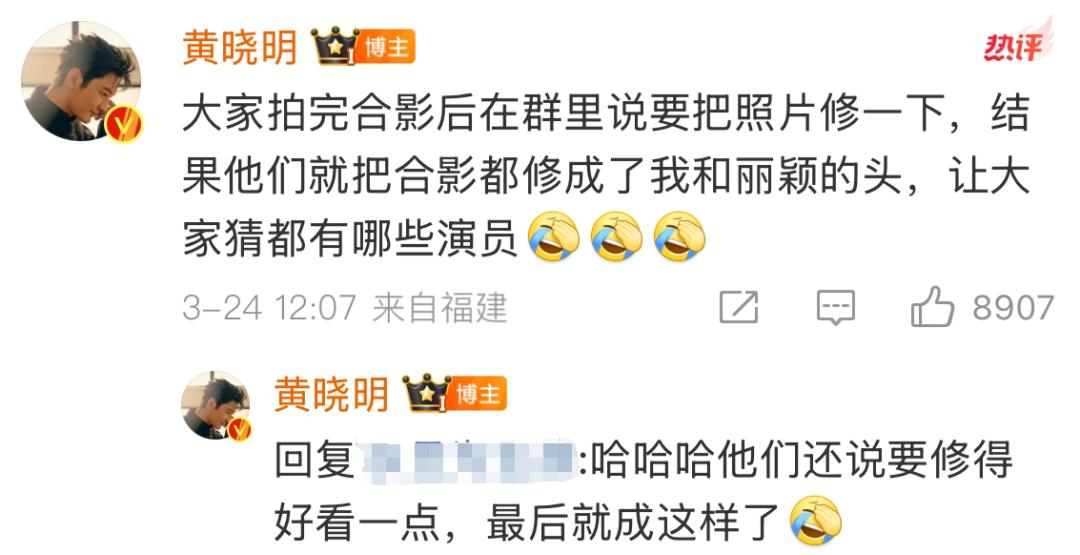Image resolution: width=1080 pixels, height=555 pixels.
Task: Like the comment with the thumbs-up icon
Action: pos(933,306)
